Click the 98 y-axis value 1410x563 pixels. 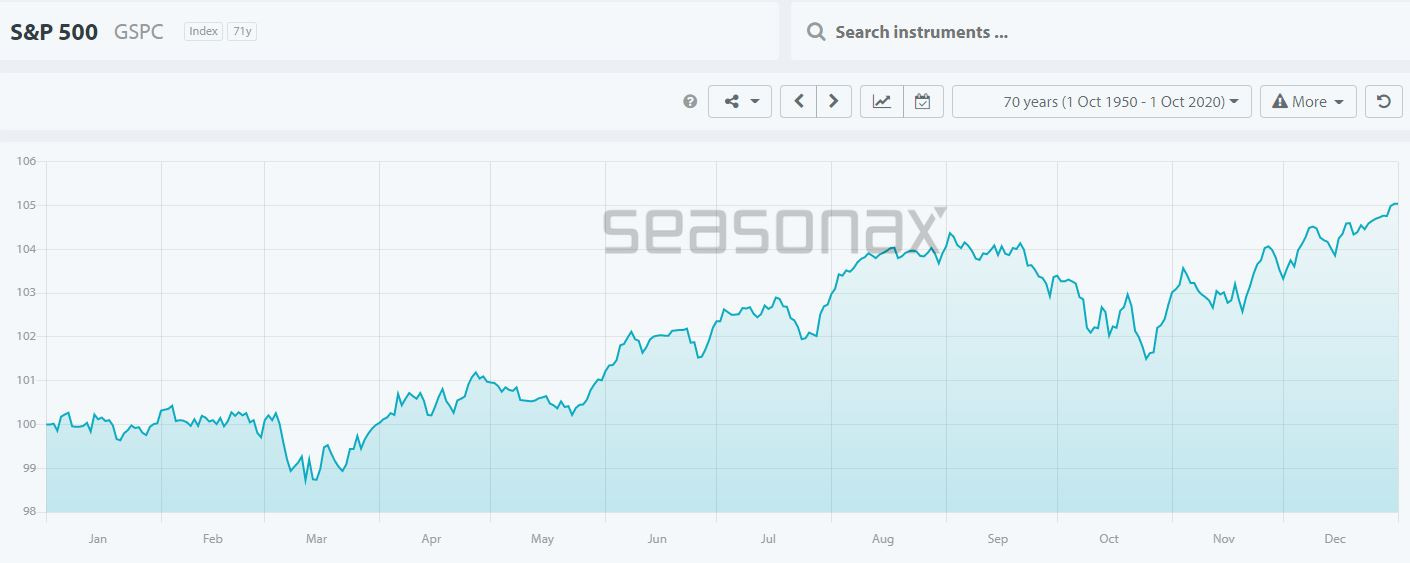point(29,512)
